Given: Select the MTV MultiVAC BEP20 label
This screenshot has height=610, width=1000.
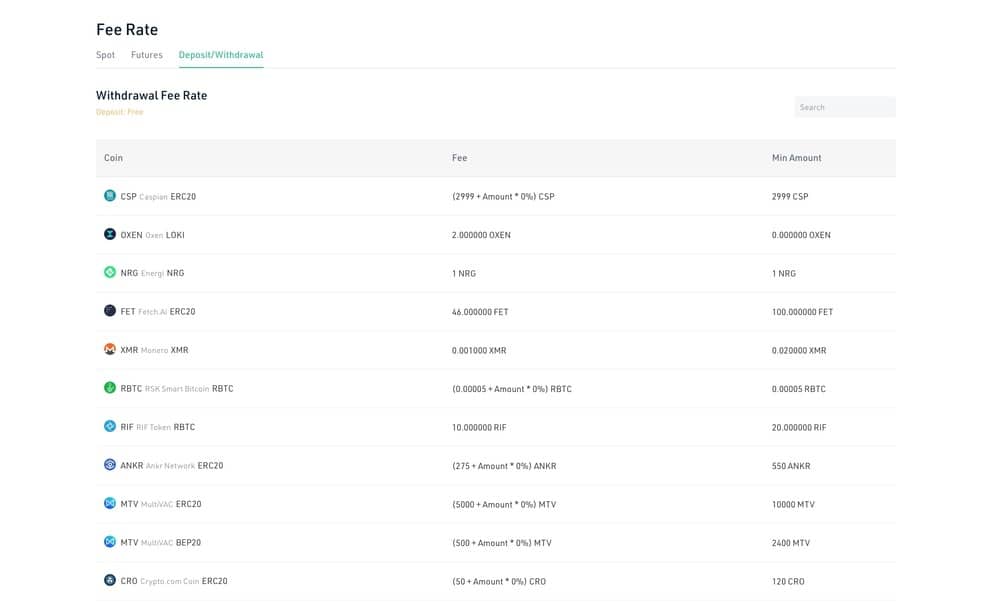Looking at the screenshot, I should pos(161,542).
